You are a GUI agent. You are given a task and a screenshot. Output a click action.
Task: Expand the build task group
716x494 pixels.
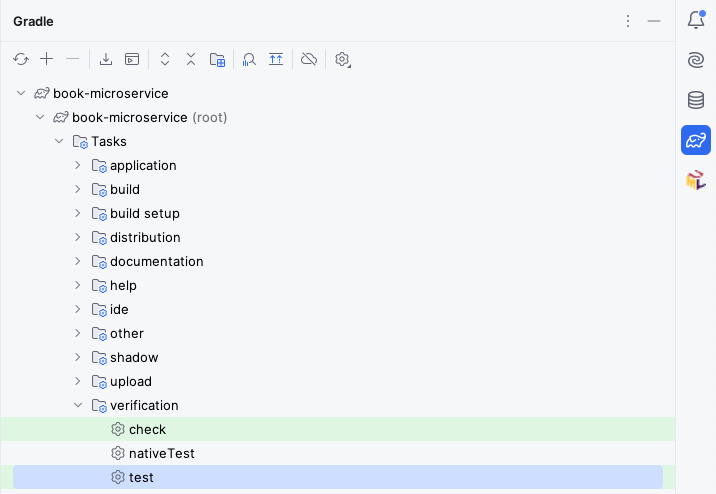pyautogui.click(x=78, y=189)
